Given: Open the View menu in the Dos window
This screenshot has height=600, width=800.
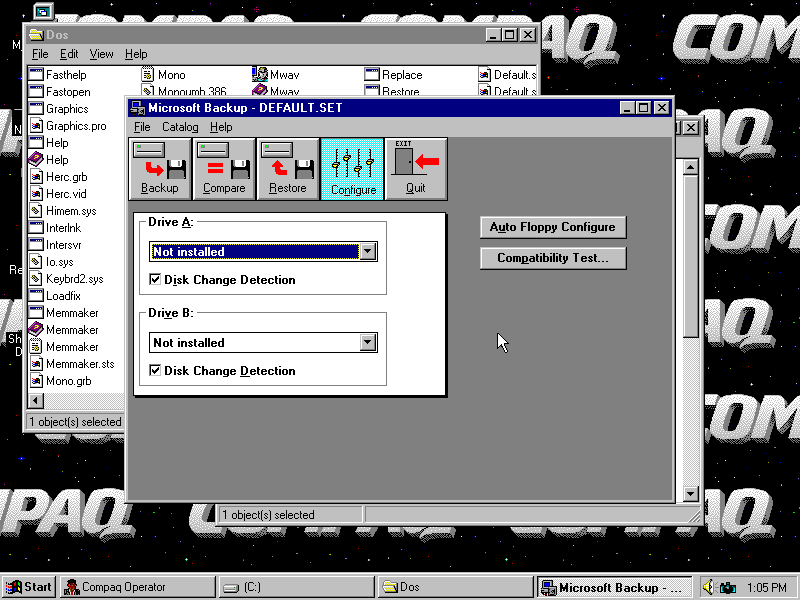Looking at the screenshot, I should tap(101, 54).
